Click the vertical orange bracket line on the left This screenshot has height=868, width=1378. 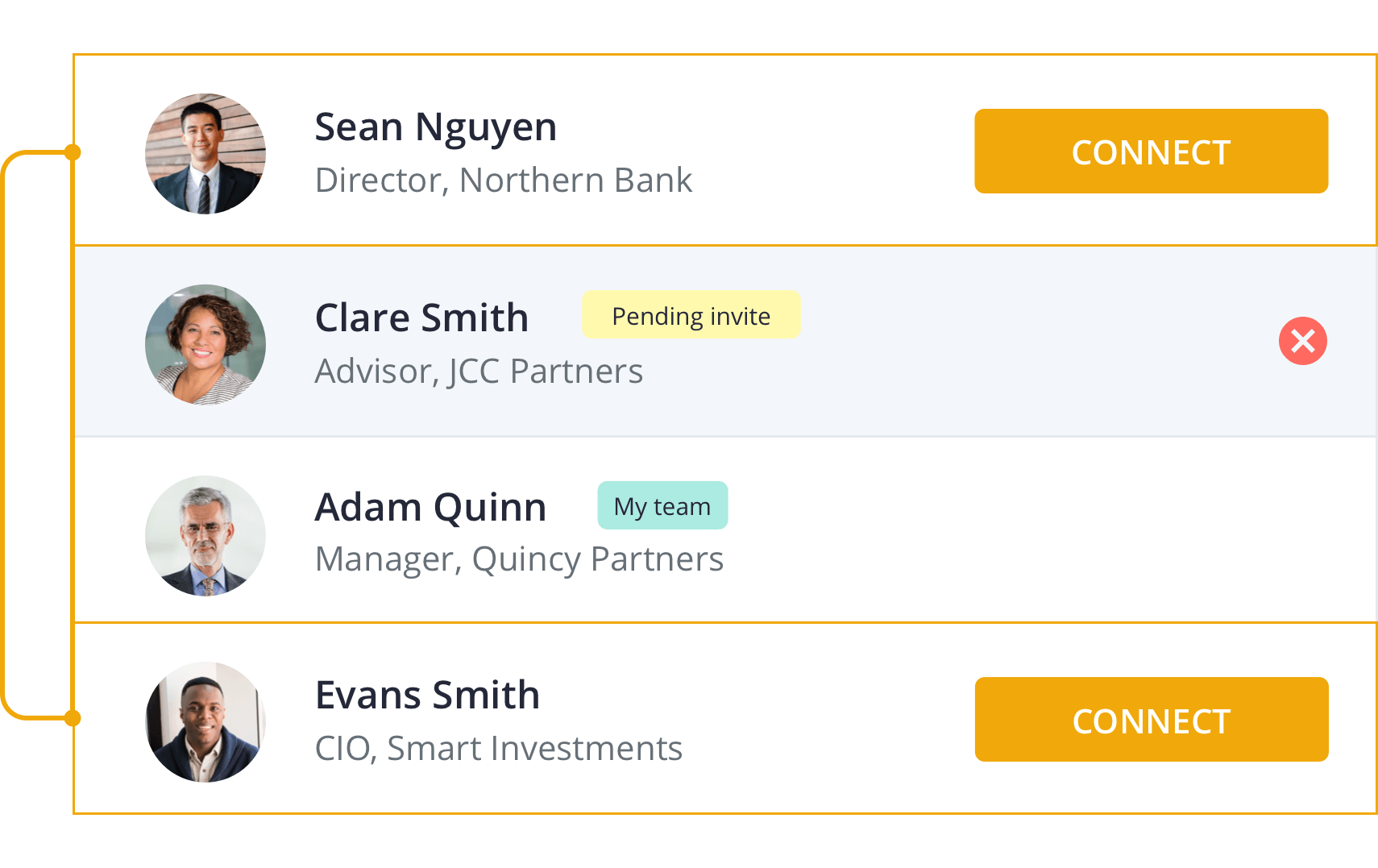click(5, 435)
